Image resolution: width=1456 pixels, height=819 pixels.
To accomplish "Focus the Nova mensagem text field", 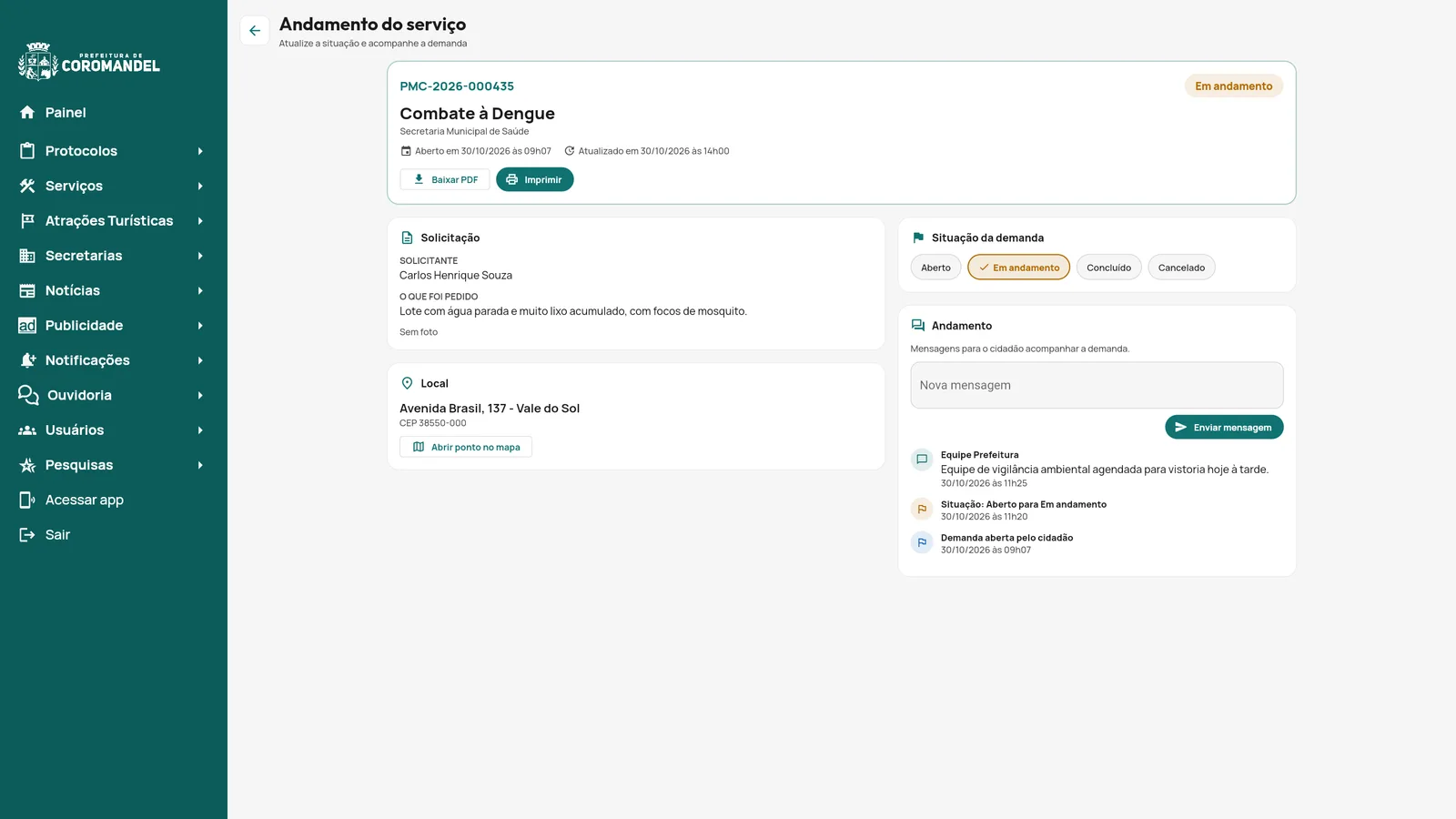I will 1097,385.
